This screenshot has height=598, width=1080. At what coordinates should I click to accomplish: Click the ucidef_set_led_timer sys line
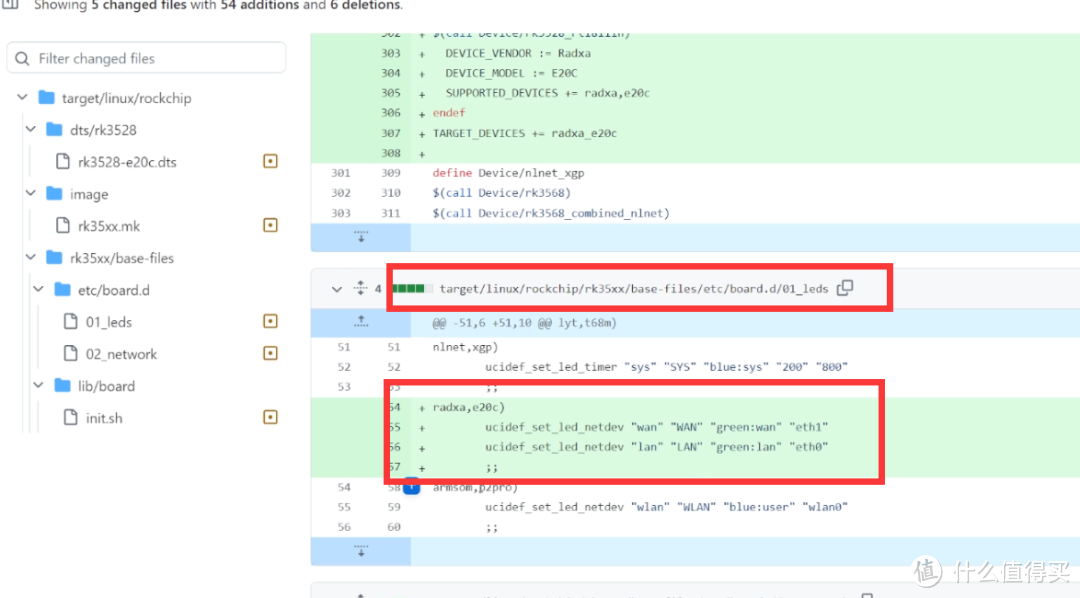tap(666, 367)
